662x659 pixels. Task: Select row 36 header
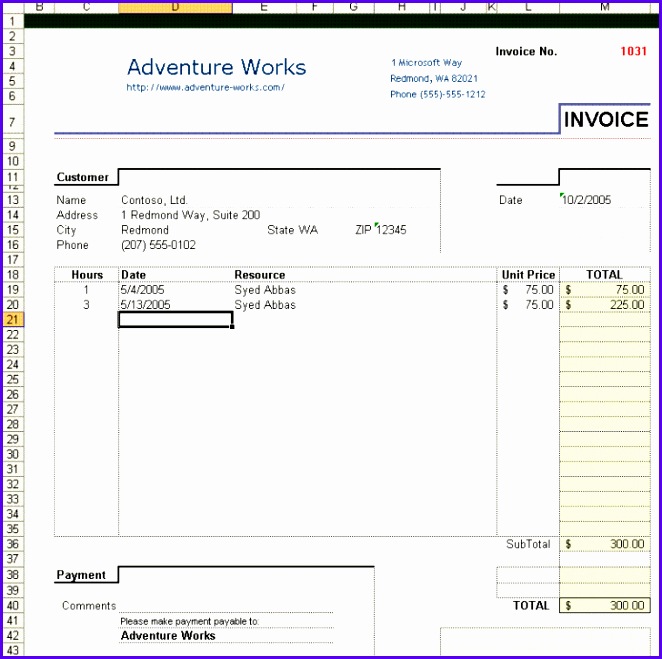click(x=13, y=544)
